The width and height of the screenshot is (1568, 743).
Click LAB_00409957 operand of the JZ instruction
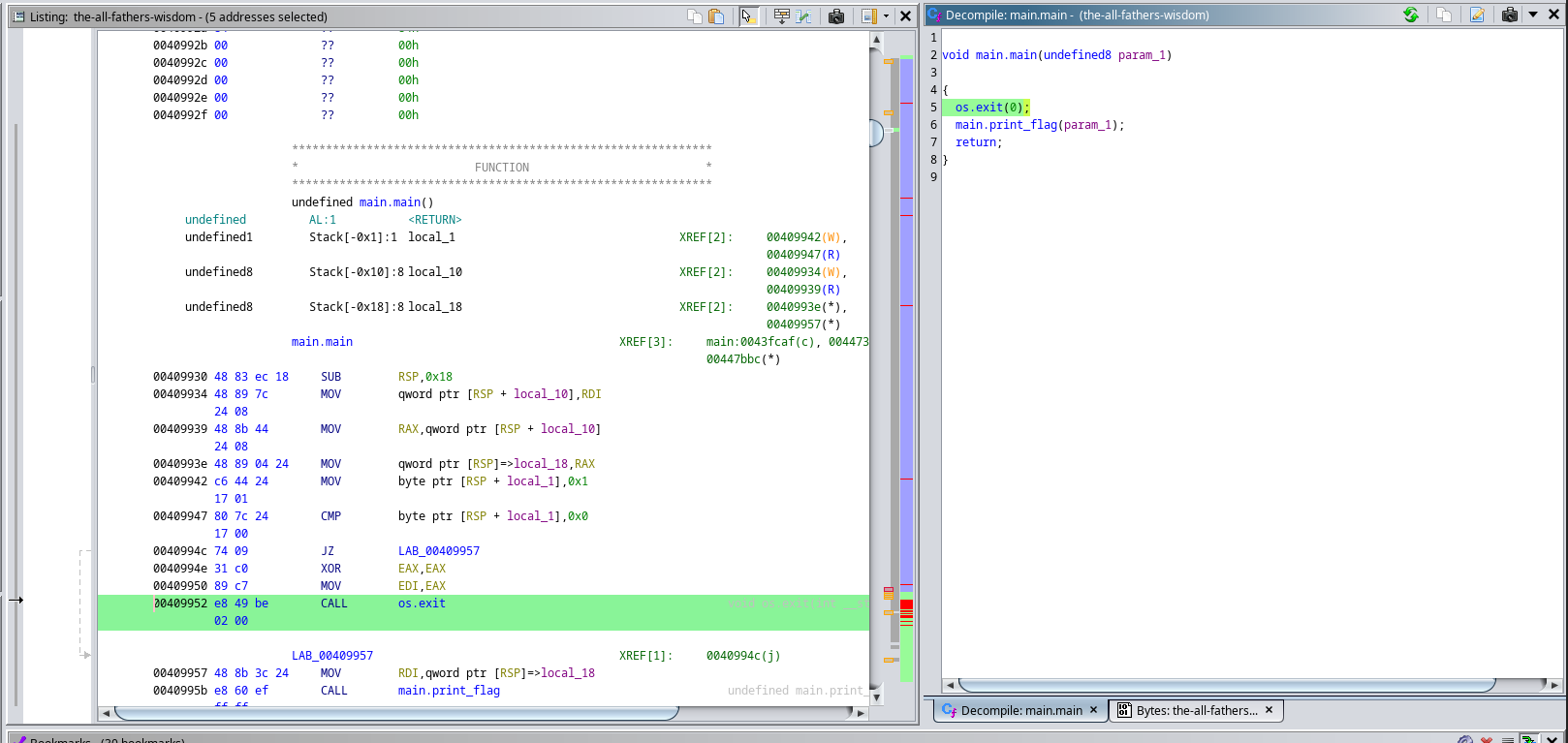pyautogui.click(x=439, y=551)
